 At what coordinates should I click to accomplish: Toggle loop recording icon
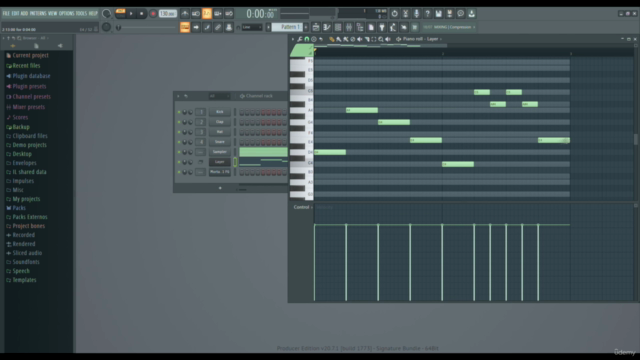coord(229,13)
